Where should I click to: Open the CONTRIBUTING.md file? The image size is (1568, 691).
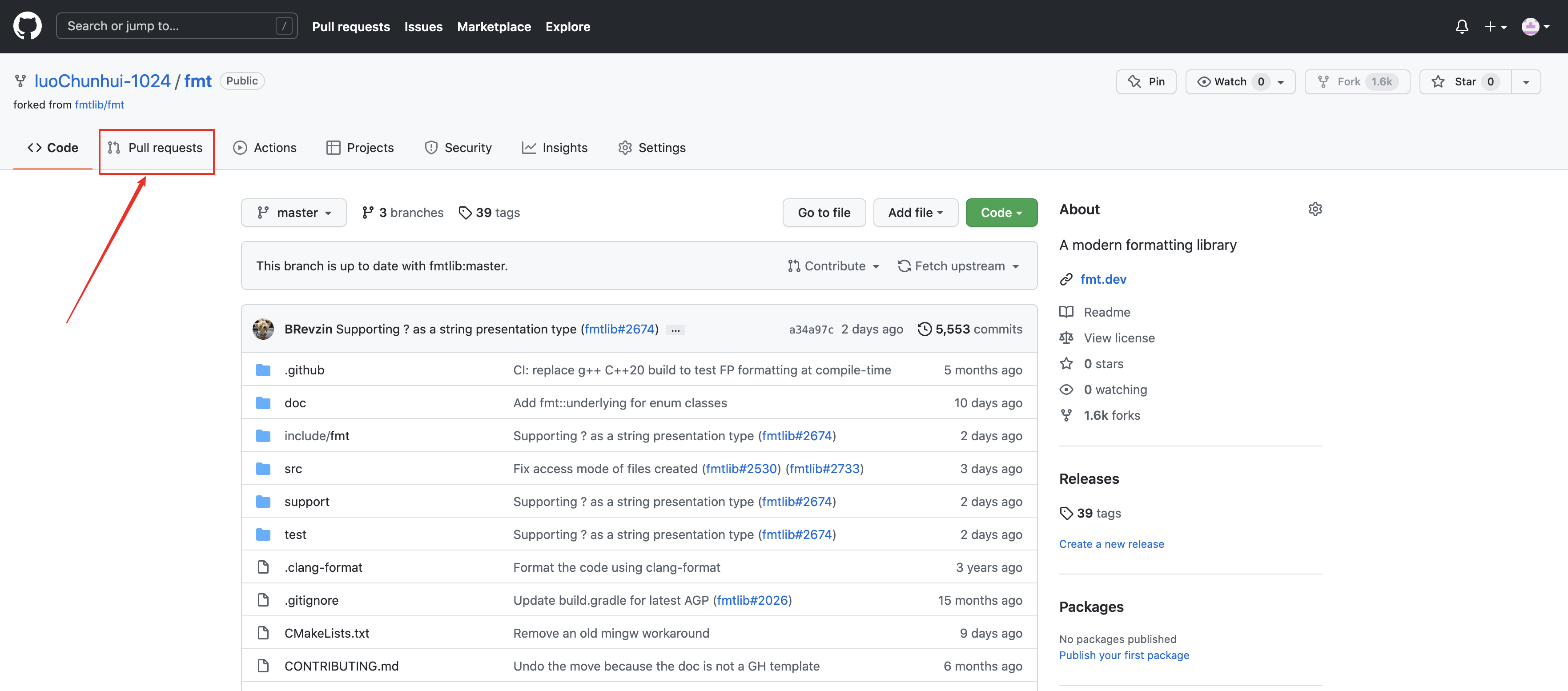342,666
